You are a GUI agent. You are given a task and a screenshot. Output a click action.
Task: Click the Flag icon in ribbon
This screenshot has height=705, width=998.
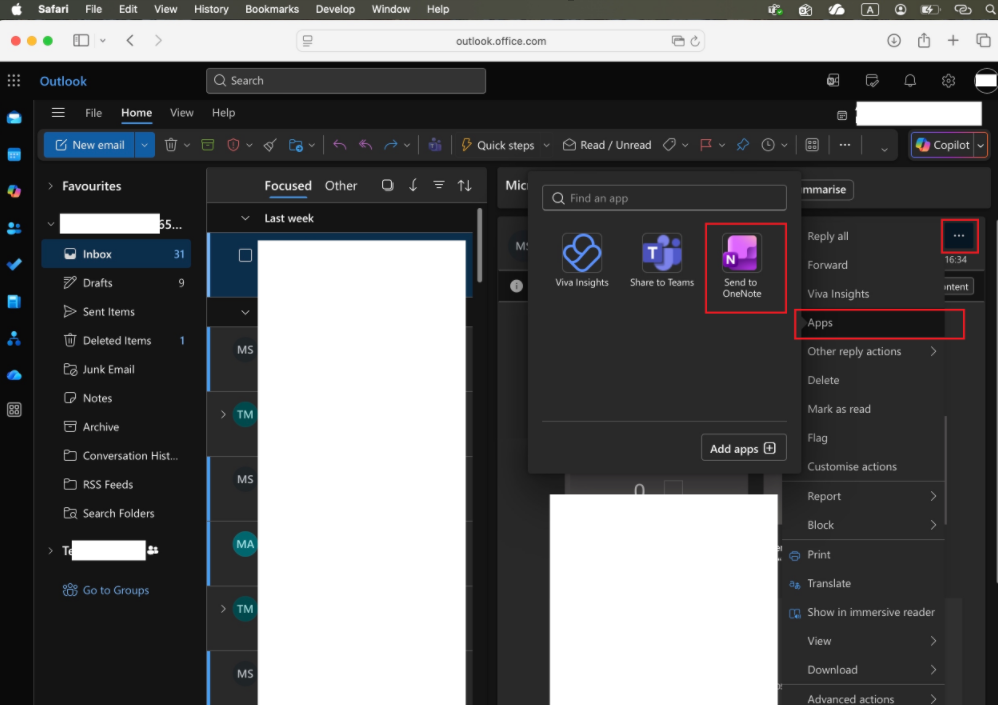(705, 145)
